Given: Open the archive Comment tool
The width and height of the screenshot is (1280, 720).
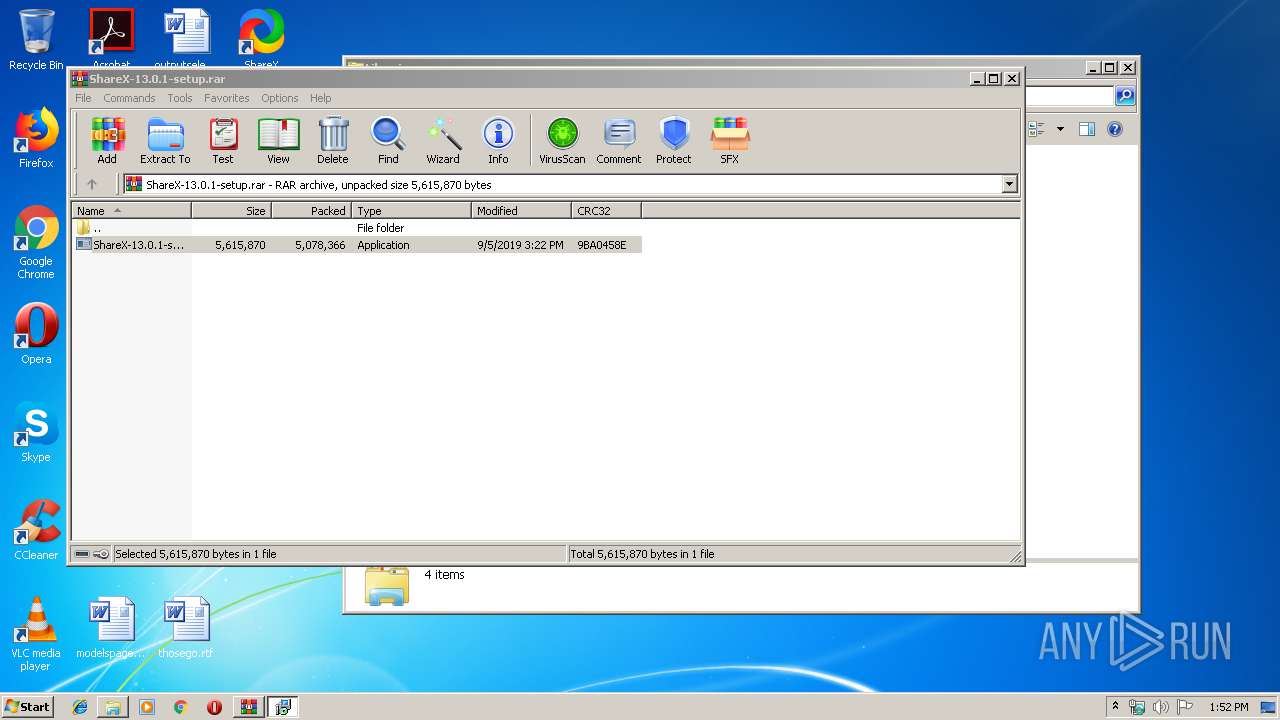Looking at the screenshot, I should point(619,140).
